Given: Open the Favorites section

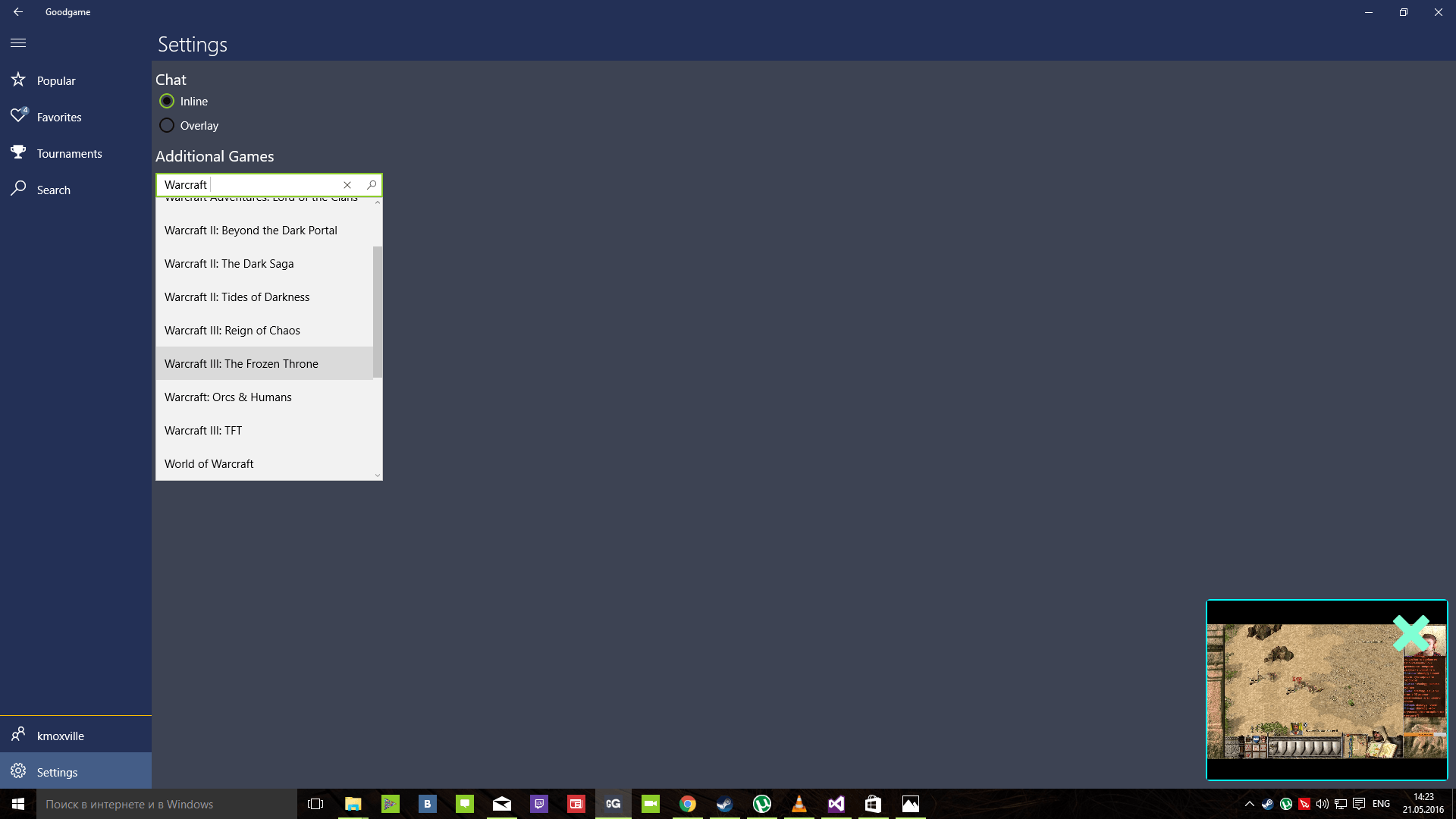Looking at the screenshot, I should pyautogui.click(x=59, y=116).
